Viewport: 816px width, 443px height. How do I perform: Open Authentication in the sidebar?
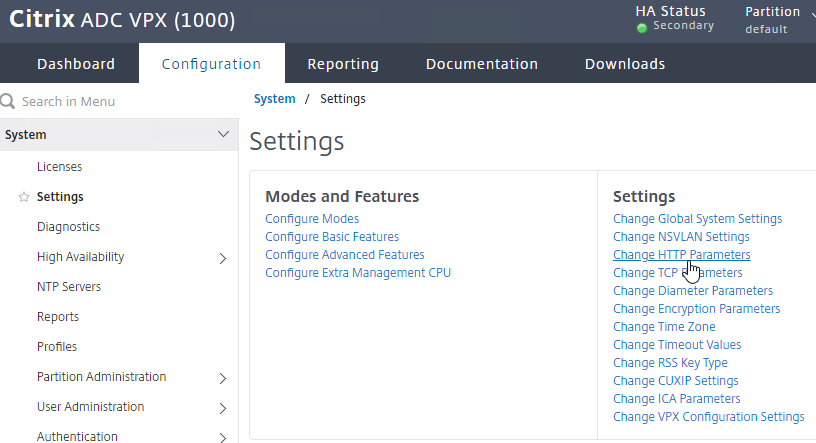click(x=77, y=436)
